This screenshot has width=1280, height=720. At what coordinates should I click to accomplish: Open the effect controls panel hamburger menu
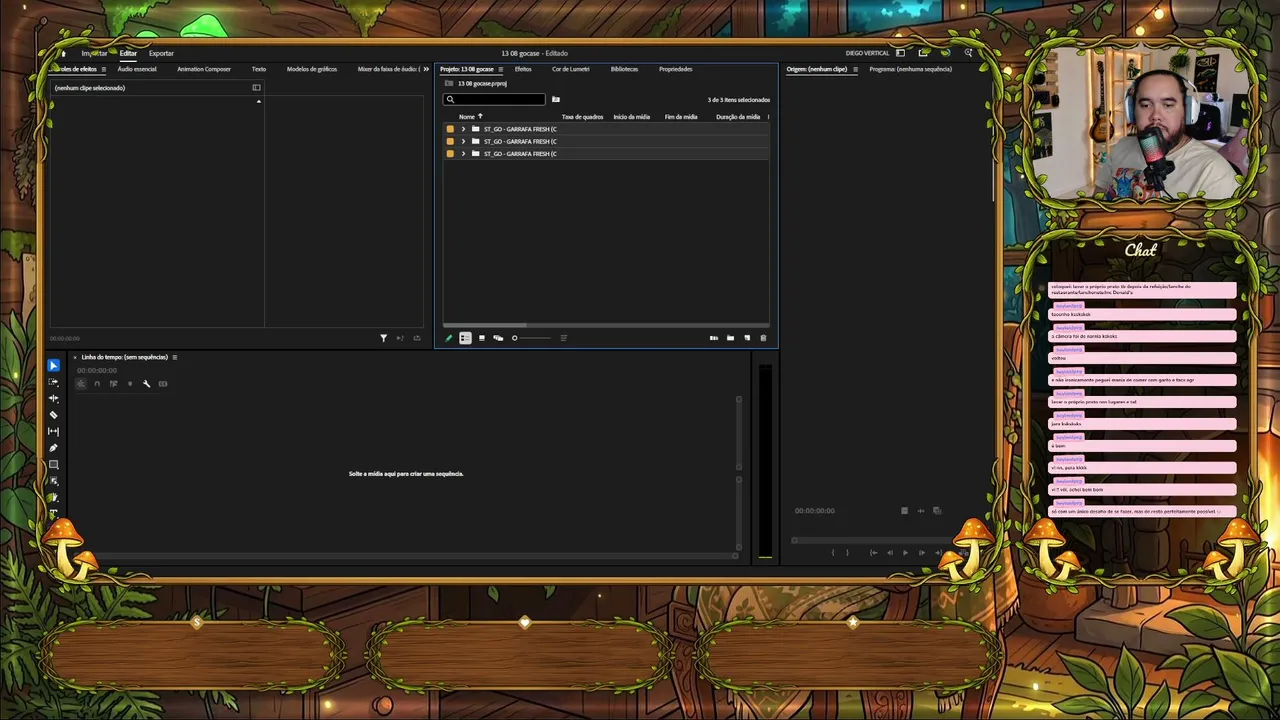104,69
